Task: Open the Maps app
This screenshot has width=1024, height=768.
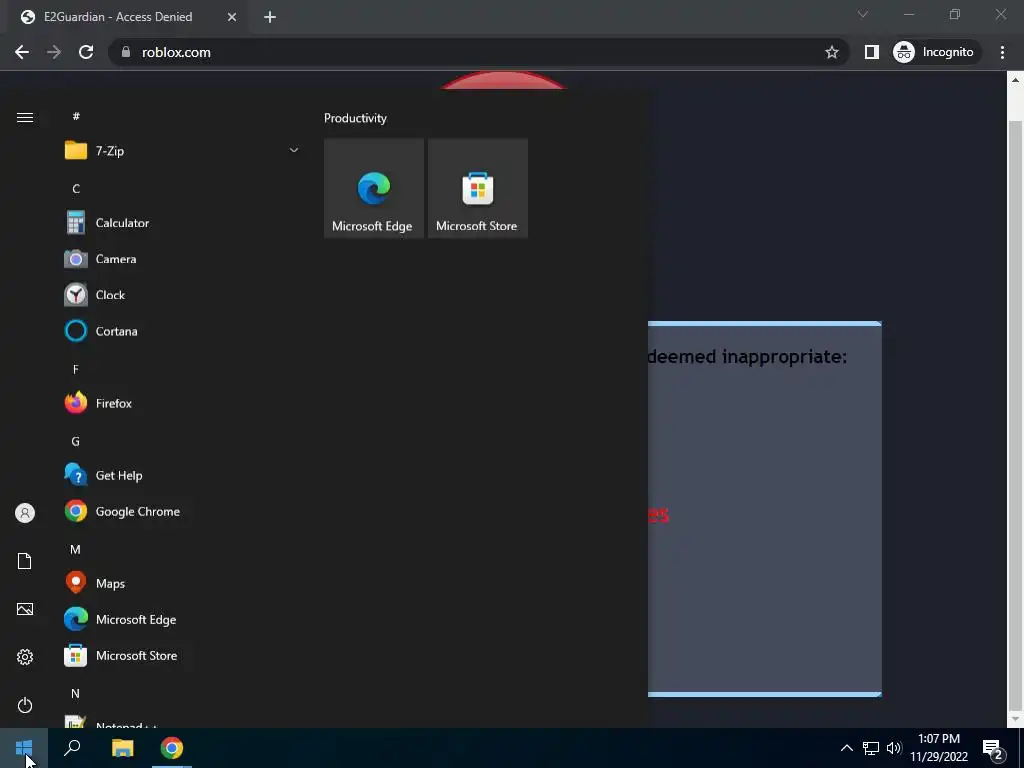Action: pyautogui.click(x=182, y=583)
